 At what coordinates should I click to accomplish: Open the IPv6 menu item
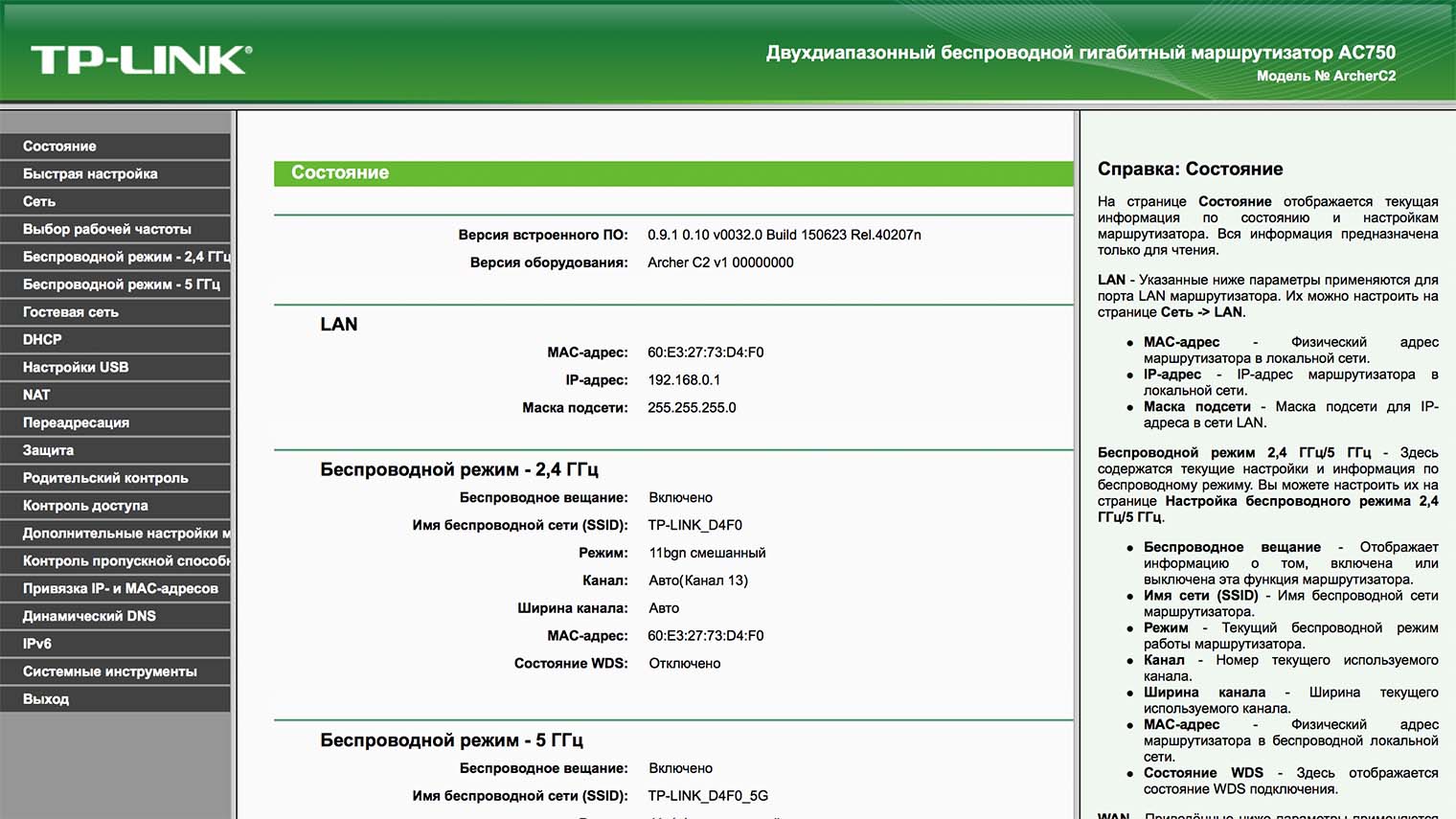[115, 644]
